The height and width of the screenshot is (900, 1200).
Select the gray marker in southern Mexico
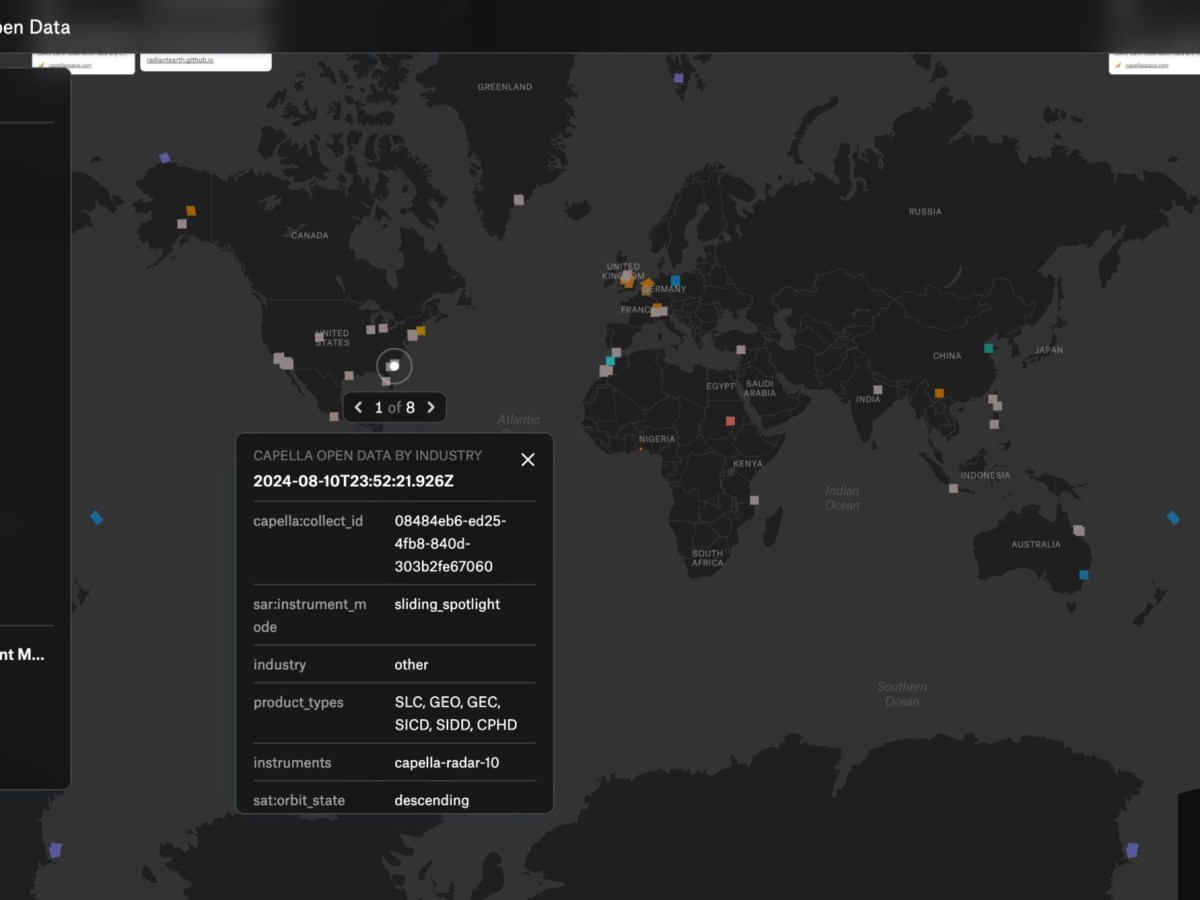pyautogui.click(x=334, y=416)
